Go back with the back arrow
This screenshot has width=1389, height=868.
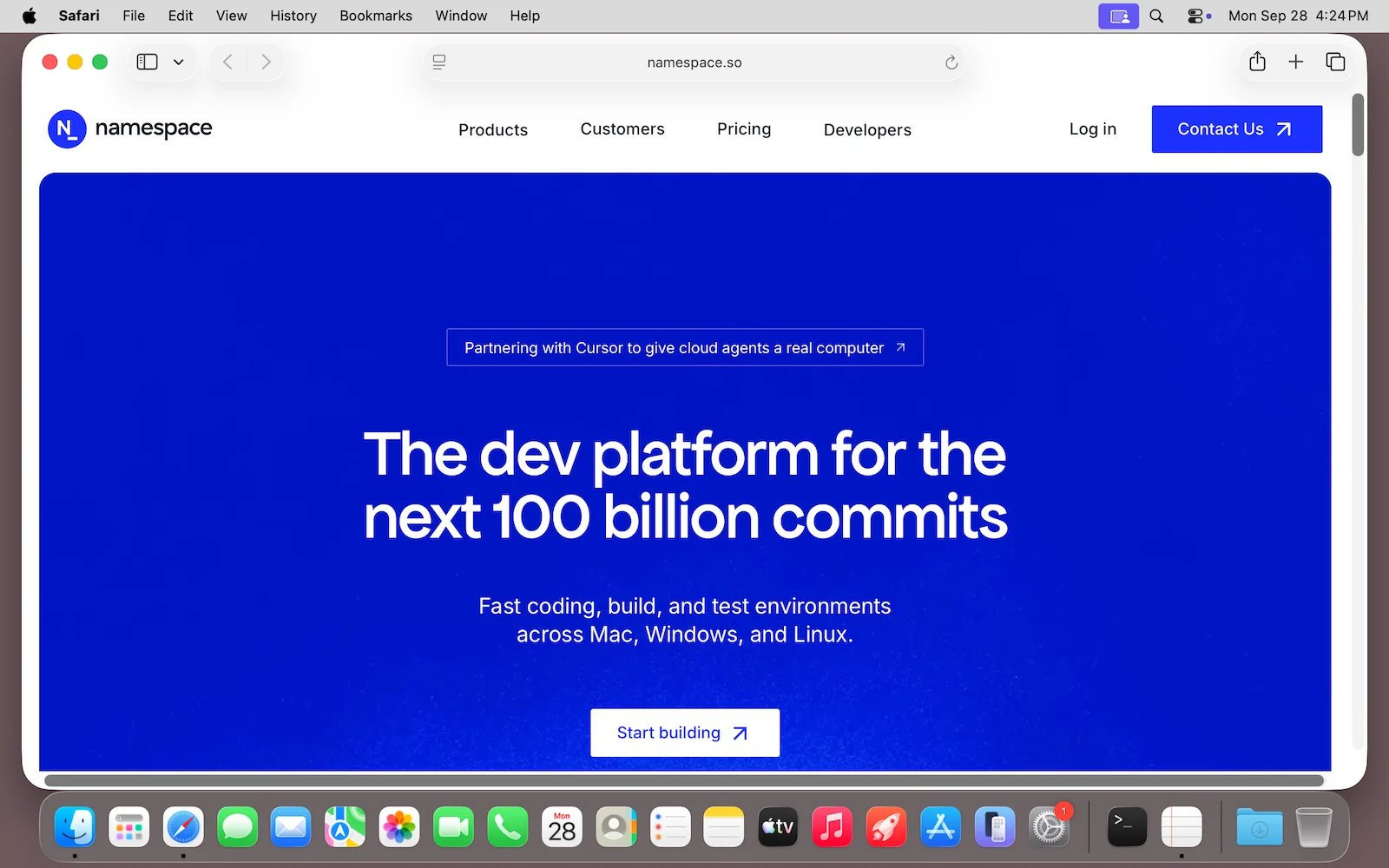tap(227, 62)
